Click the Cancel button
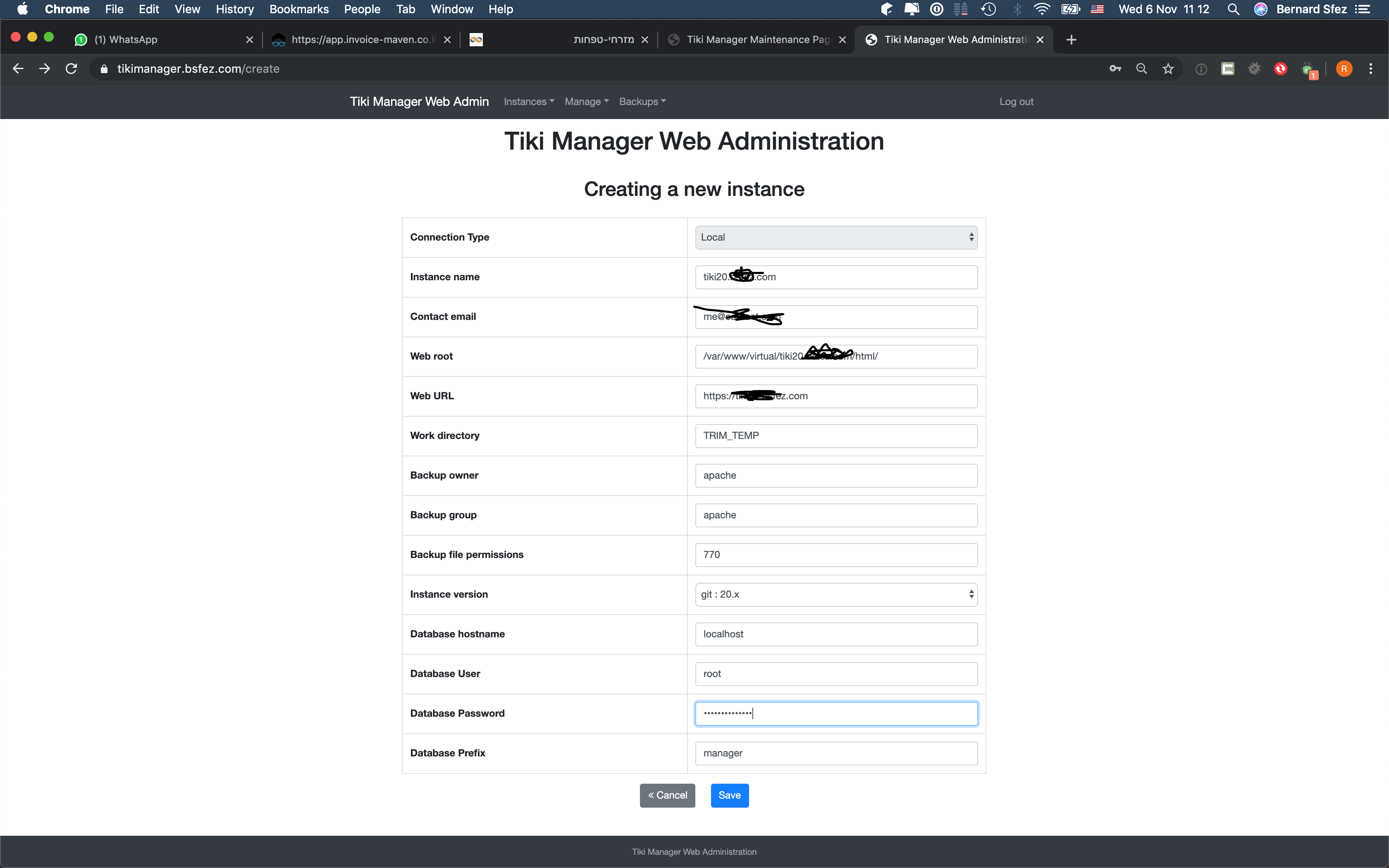Screen dimensions: 1389x868 [x=667, y=795]
